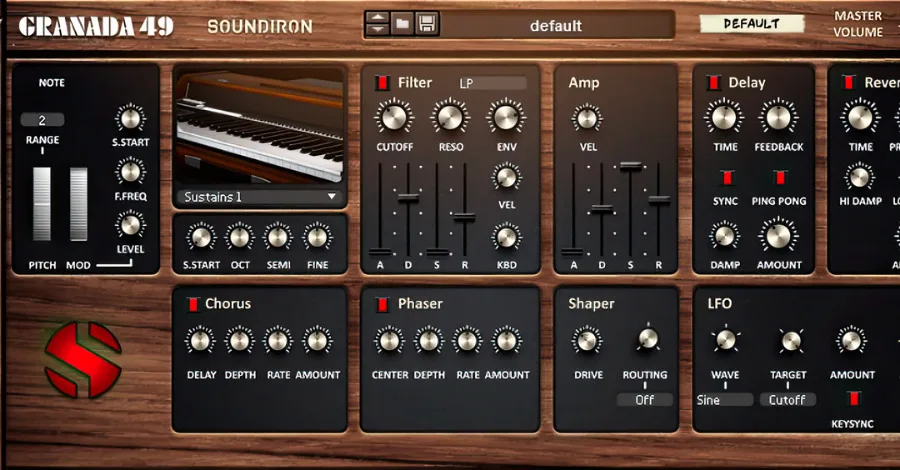Click the default preset name field
The image size is (900, 470).
click(556, 25)
